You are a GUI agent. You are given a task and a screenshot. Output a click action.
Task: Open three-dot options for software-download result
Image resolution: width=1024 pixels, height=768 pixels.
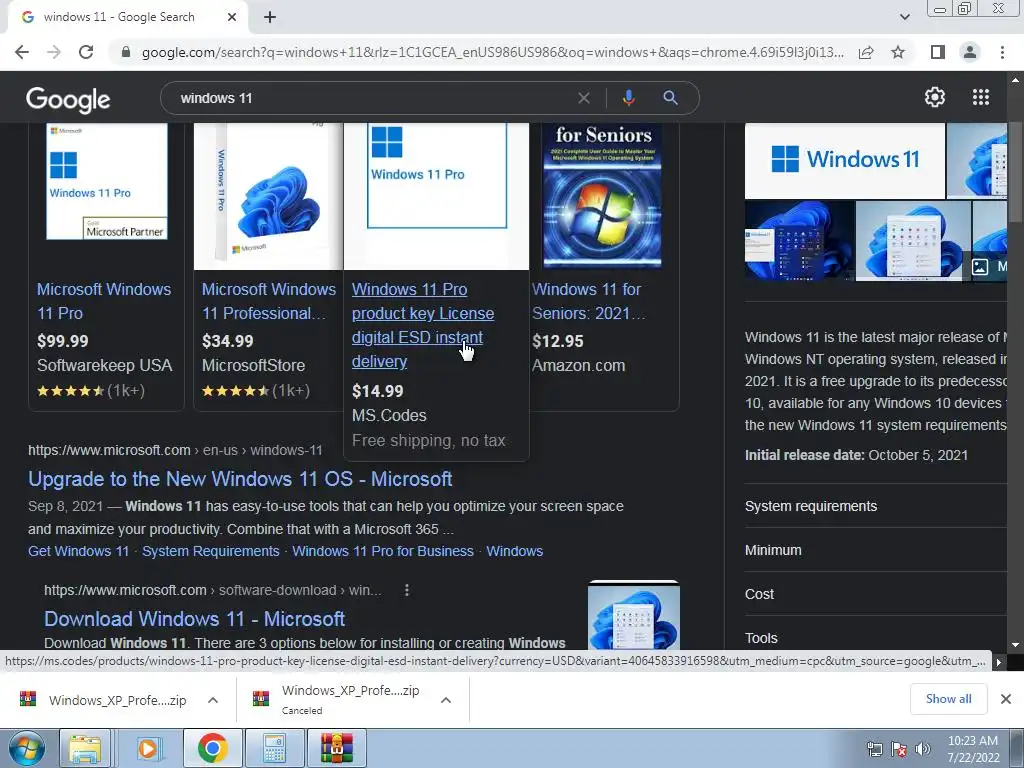tap(406, 590)
